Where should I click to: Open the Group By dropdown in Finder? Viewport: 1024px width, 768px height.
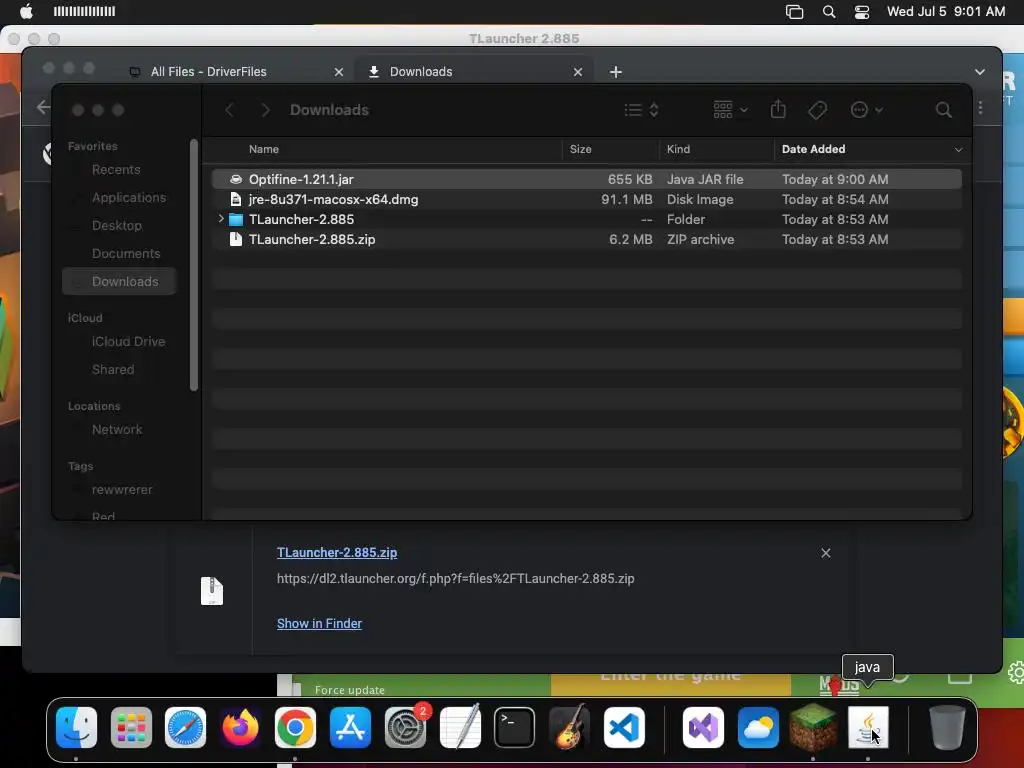(730, 110)
